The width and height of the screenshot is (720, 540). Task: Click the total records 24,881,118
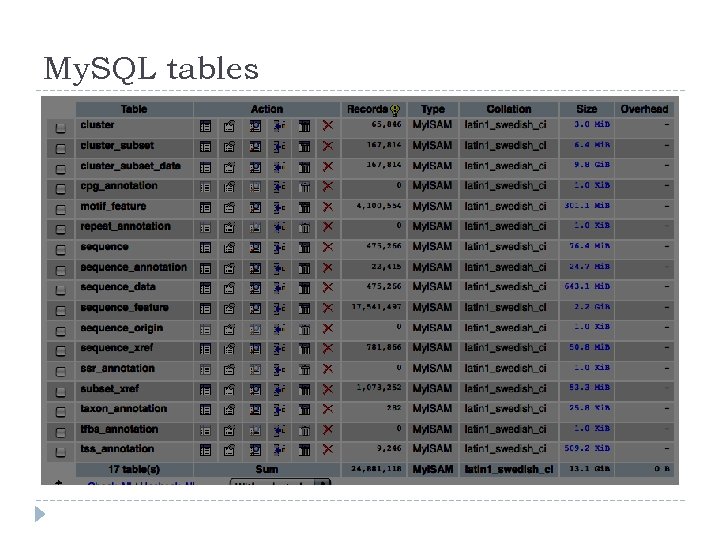click(377, 469)
